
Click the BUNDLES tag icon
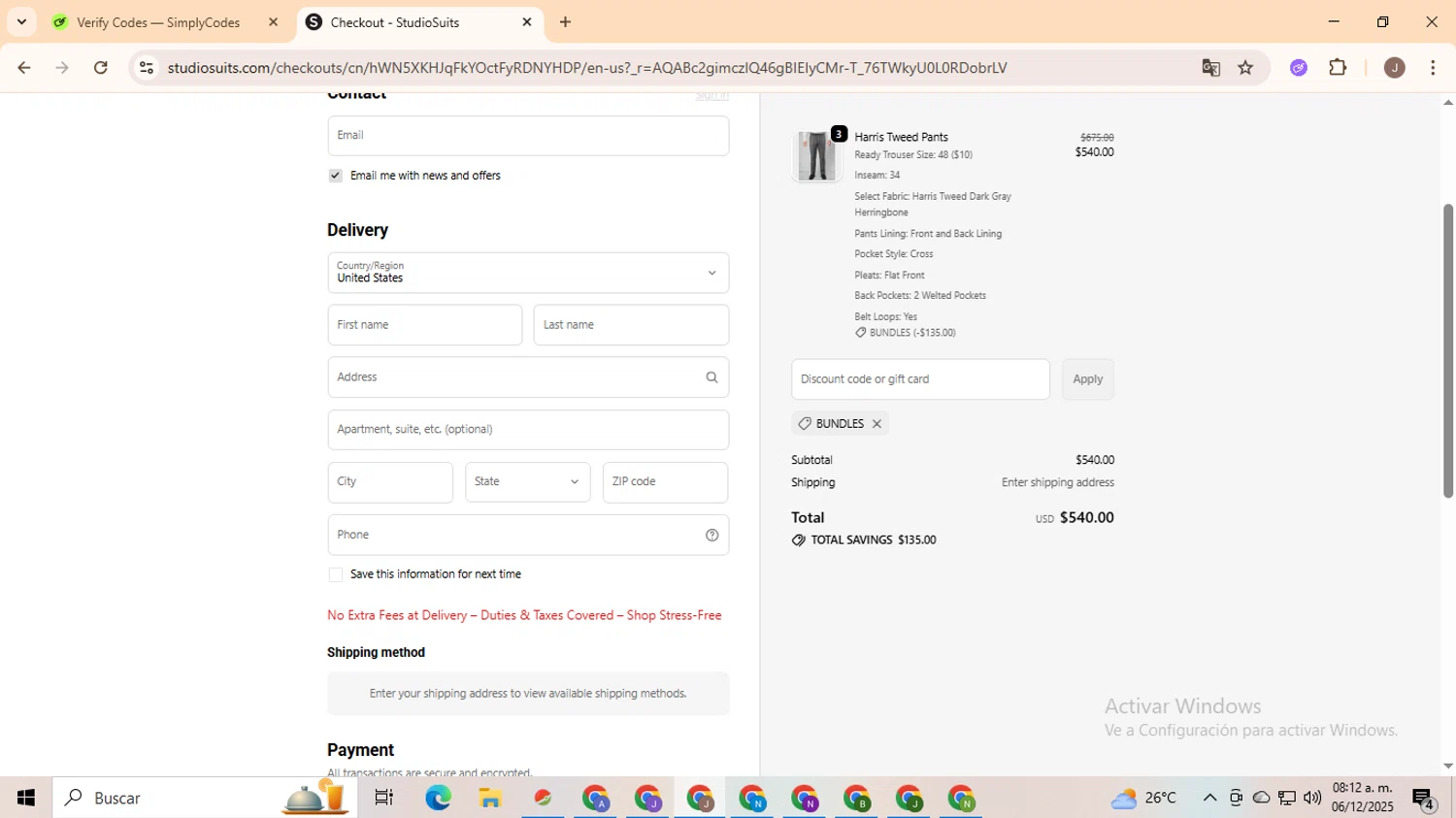pyautogui.click(x=805, y=424)
